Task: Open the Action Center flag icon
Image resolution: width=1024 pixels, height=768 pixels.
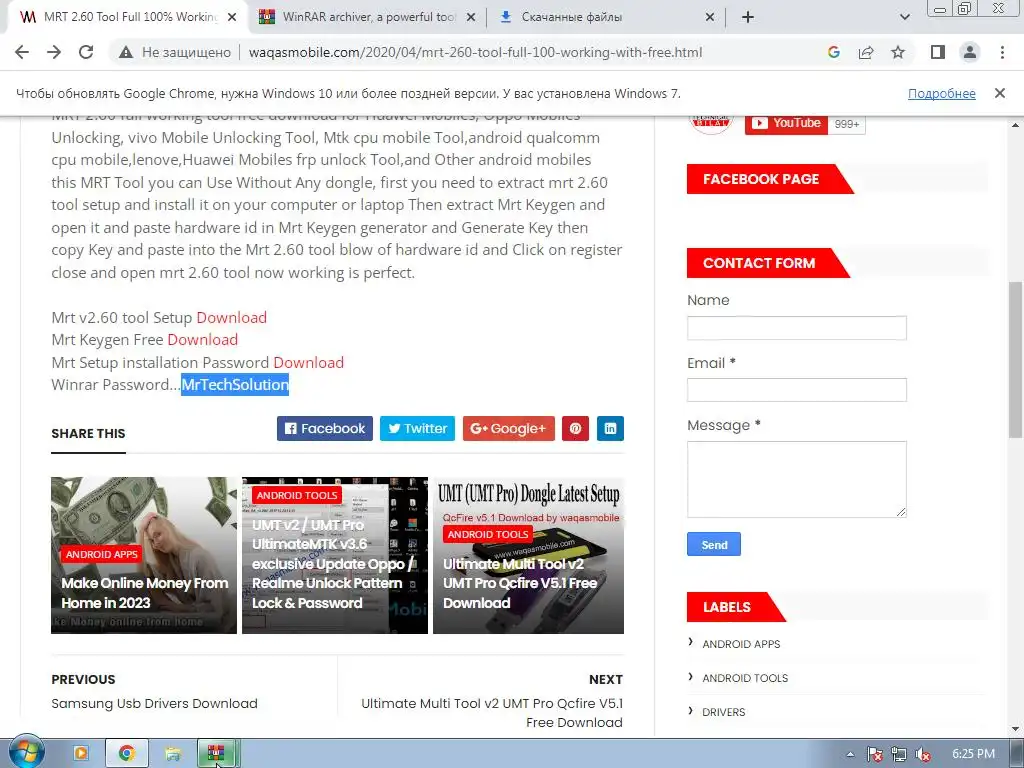Action: point(875,754)
